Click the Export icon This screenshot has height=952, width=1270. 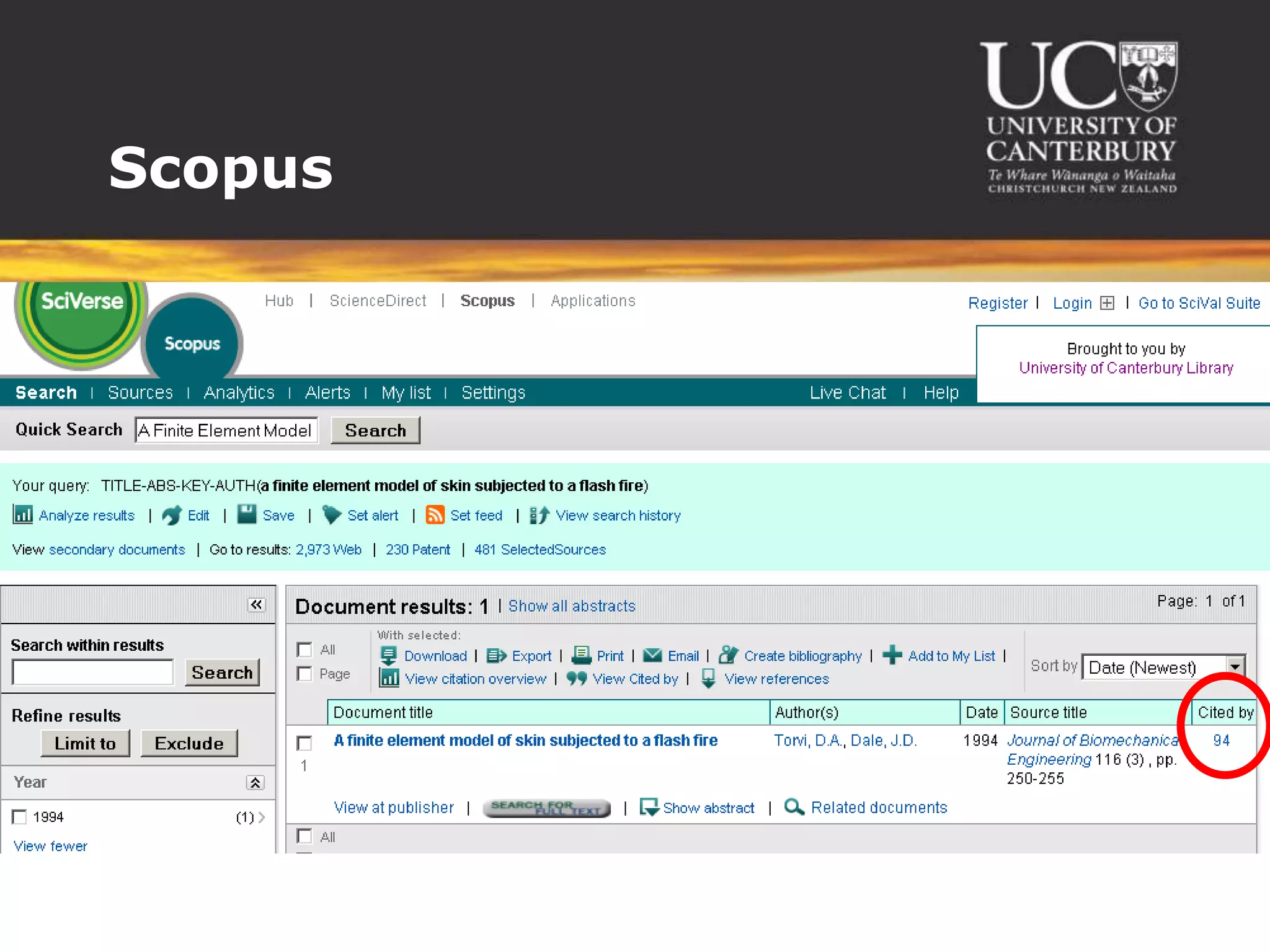(496, 655)
